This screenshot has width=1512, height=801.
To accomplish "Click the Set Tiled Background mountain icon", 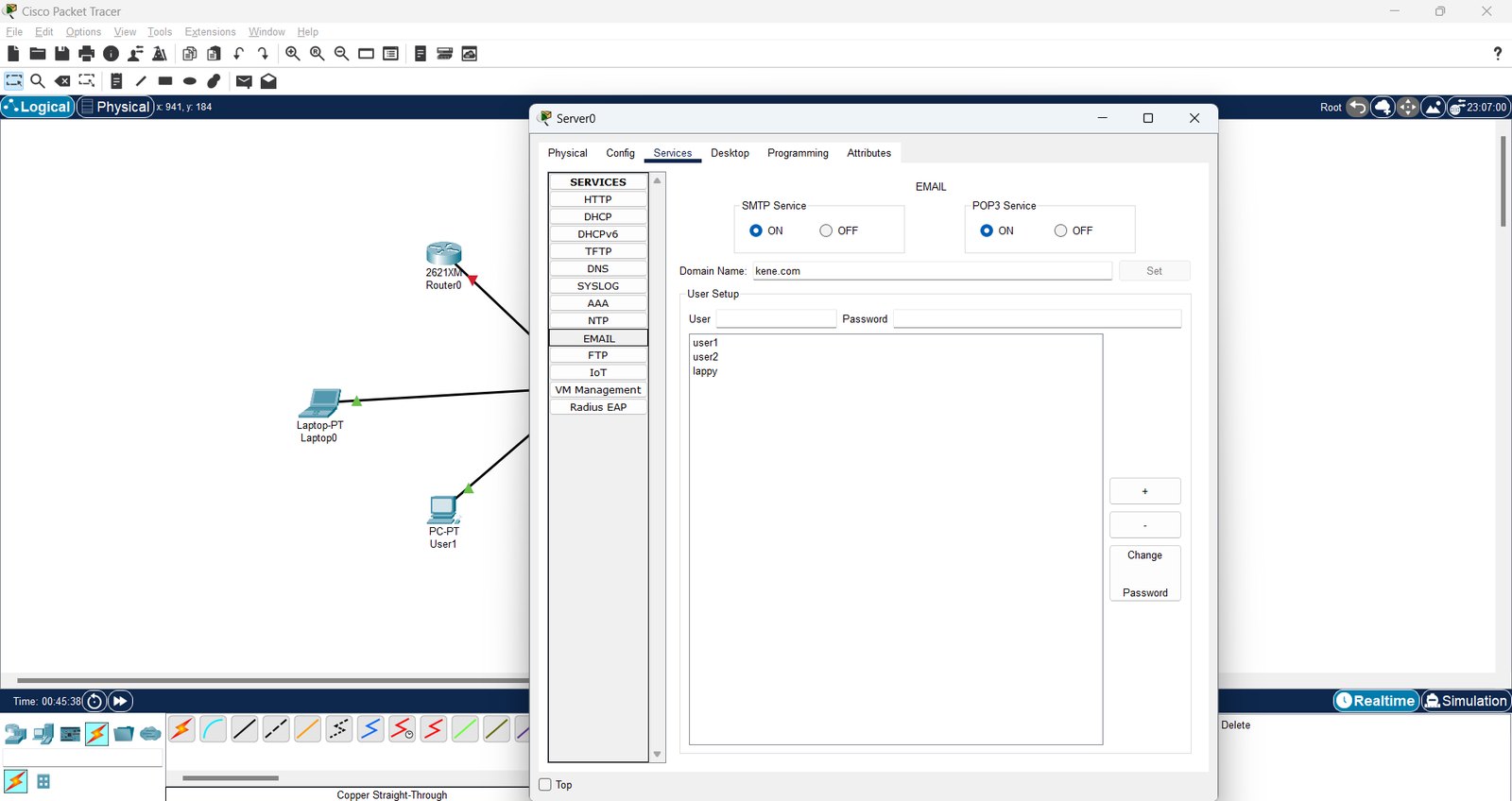I will pyautogui.click(x=1433, y=107).
